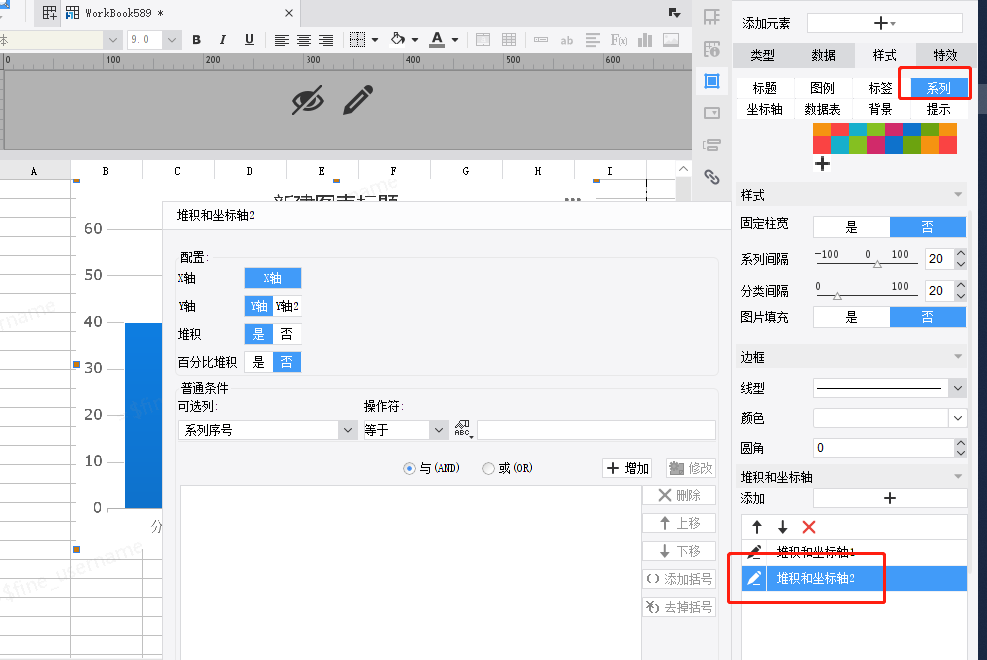Image resolution: width=987 pixels, height=660 pixels.
Task: Click the condition value input field
Action: tap(596, 430)
